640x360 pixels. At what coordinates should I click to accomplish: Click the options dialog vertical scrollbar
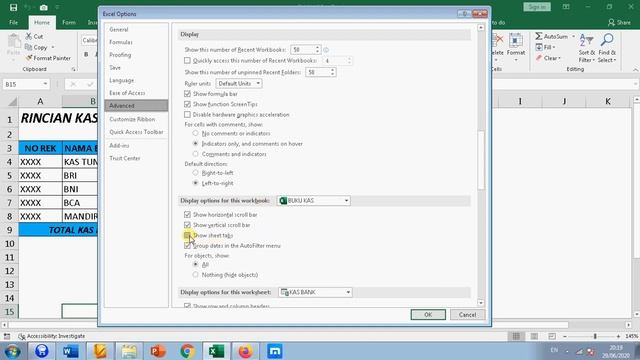click(481, 160)
